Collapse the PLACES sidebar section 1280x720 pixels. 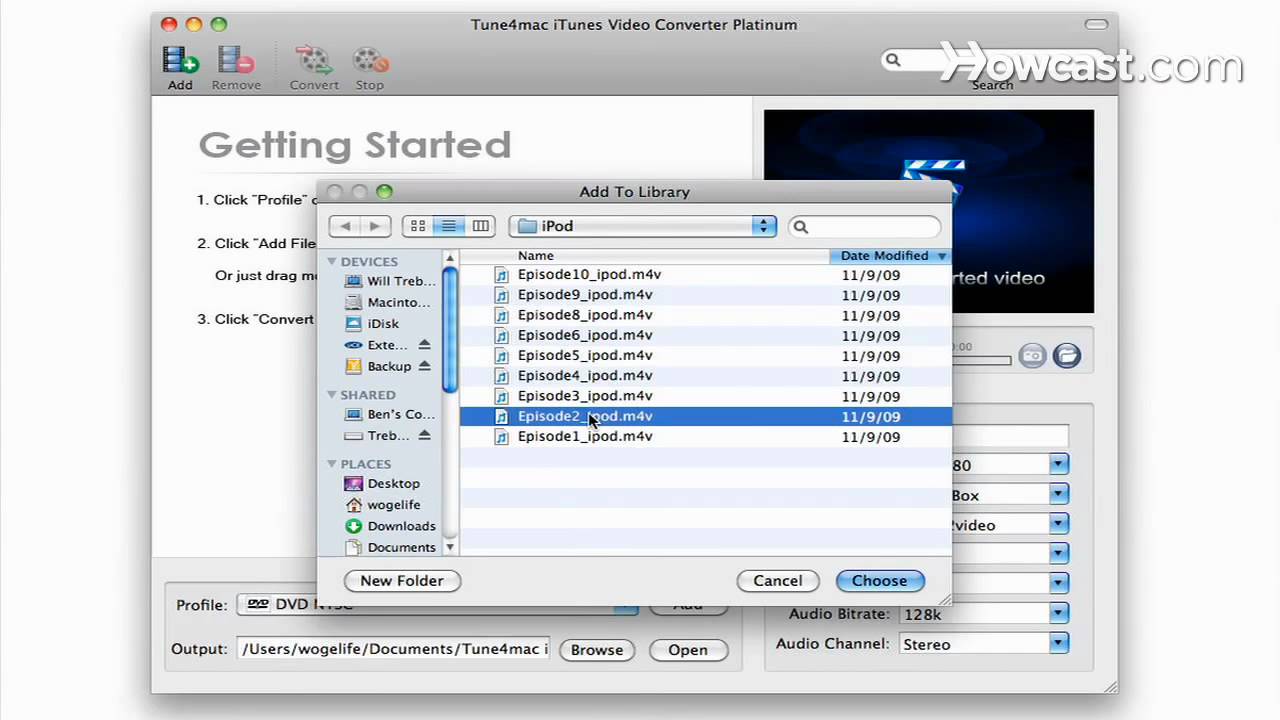coord(332,464)
